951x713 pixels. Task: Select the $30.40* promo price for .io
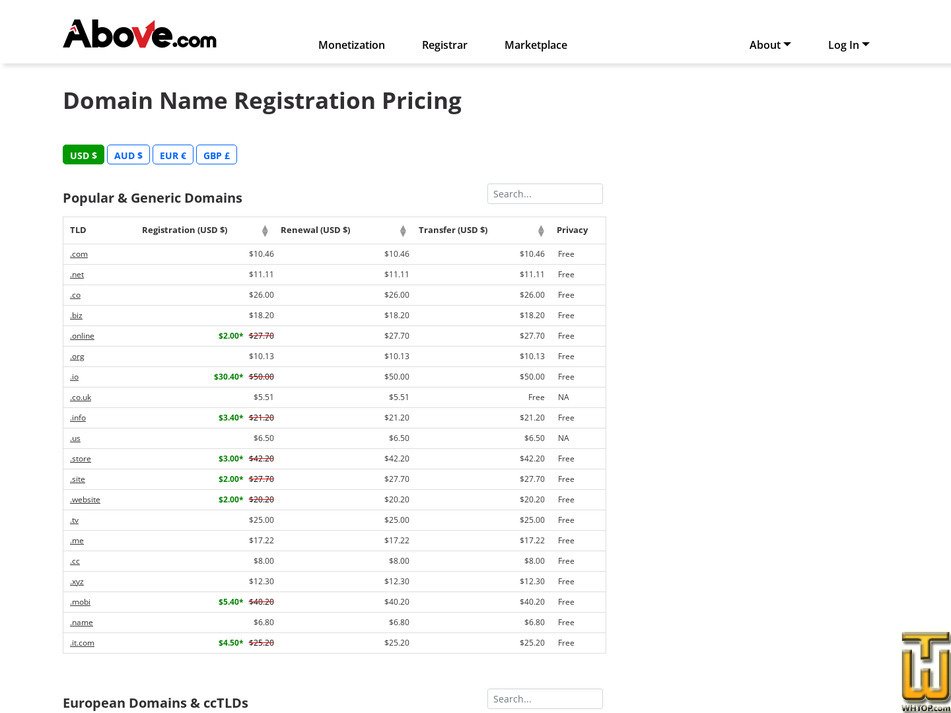click(x=229, y=377)
